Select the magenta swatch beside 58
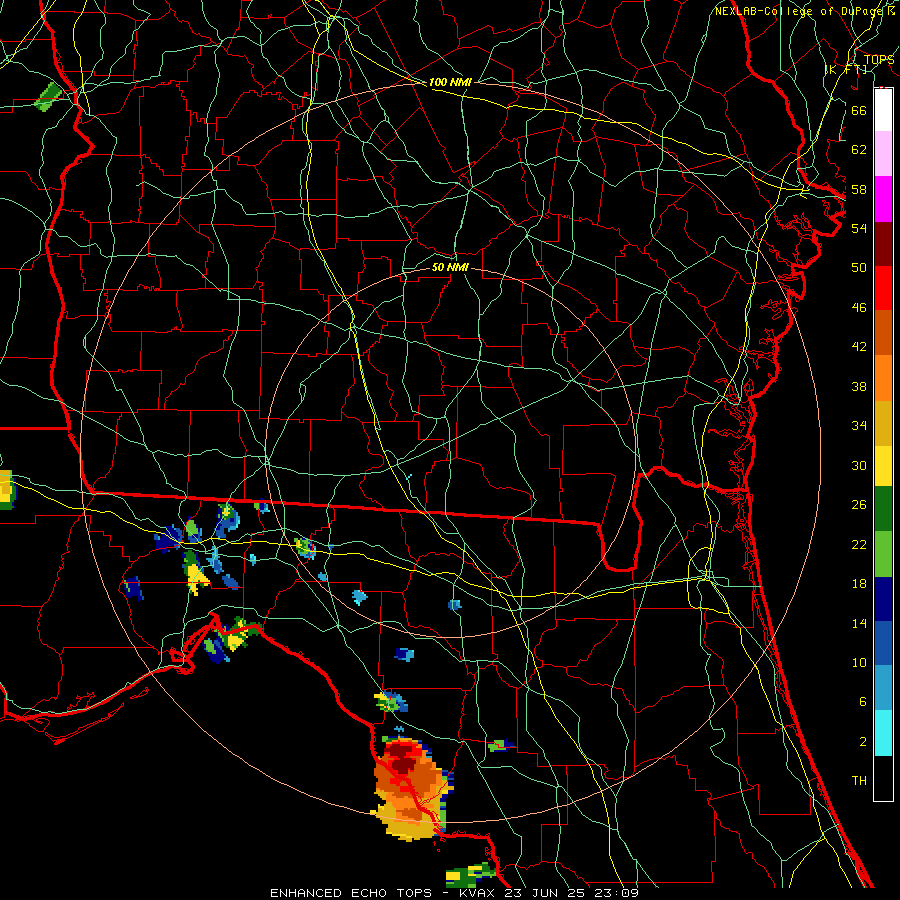This screenshot has height=900, width=900. [x=883, y=199]
